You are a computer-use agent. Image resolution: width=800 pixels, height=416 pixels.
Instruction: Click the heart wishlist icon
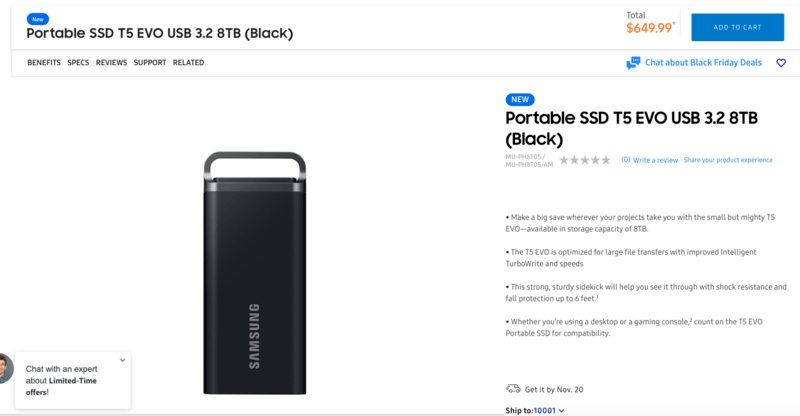click(781, 63)
